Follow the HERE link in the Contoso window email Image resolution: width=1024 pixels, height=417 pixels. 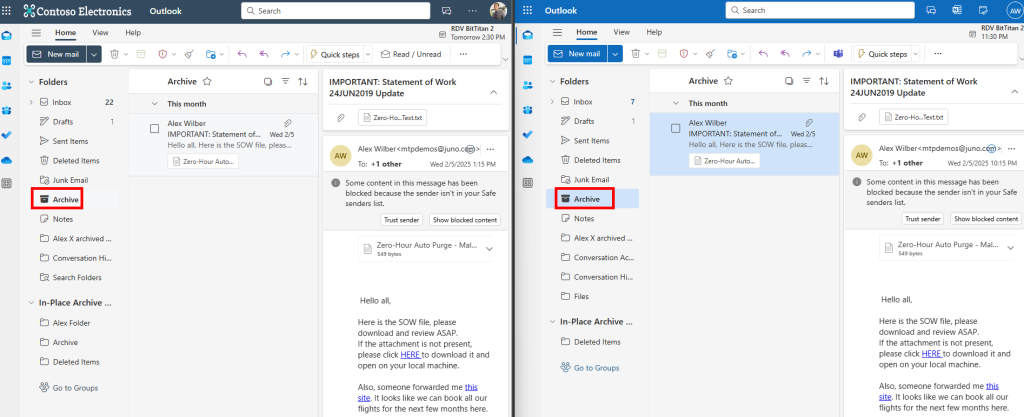(x=410, y=355)
